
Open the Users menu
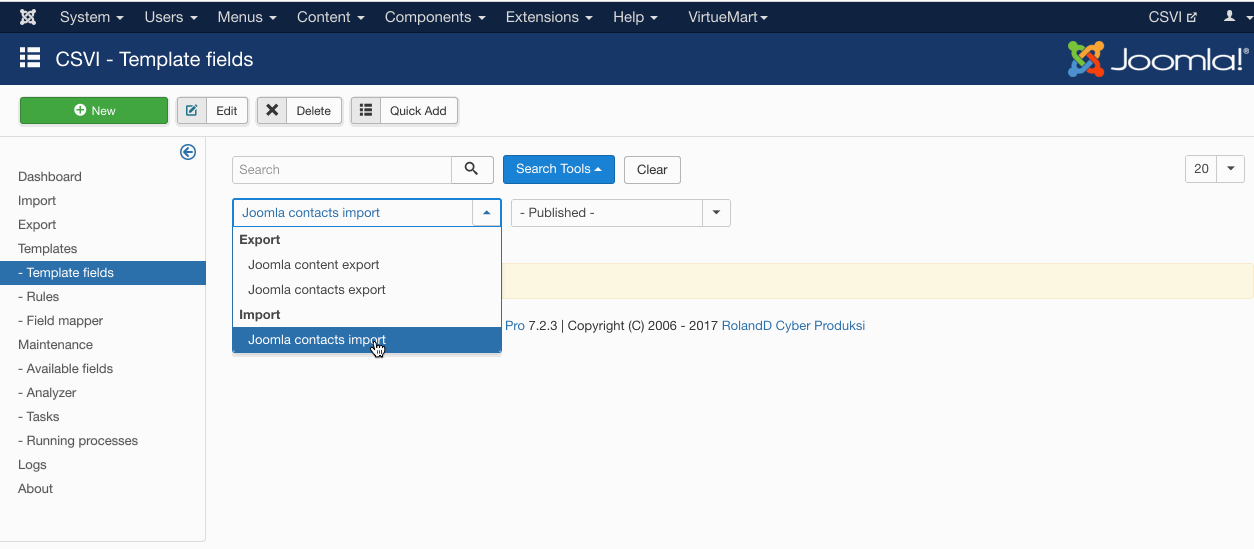[170, 17]
